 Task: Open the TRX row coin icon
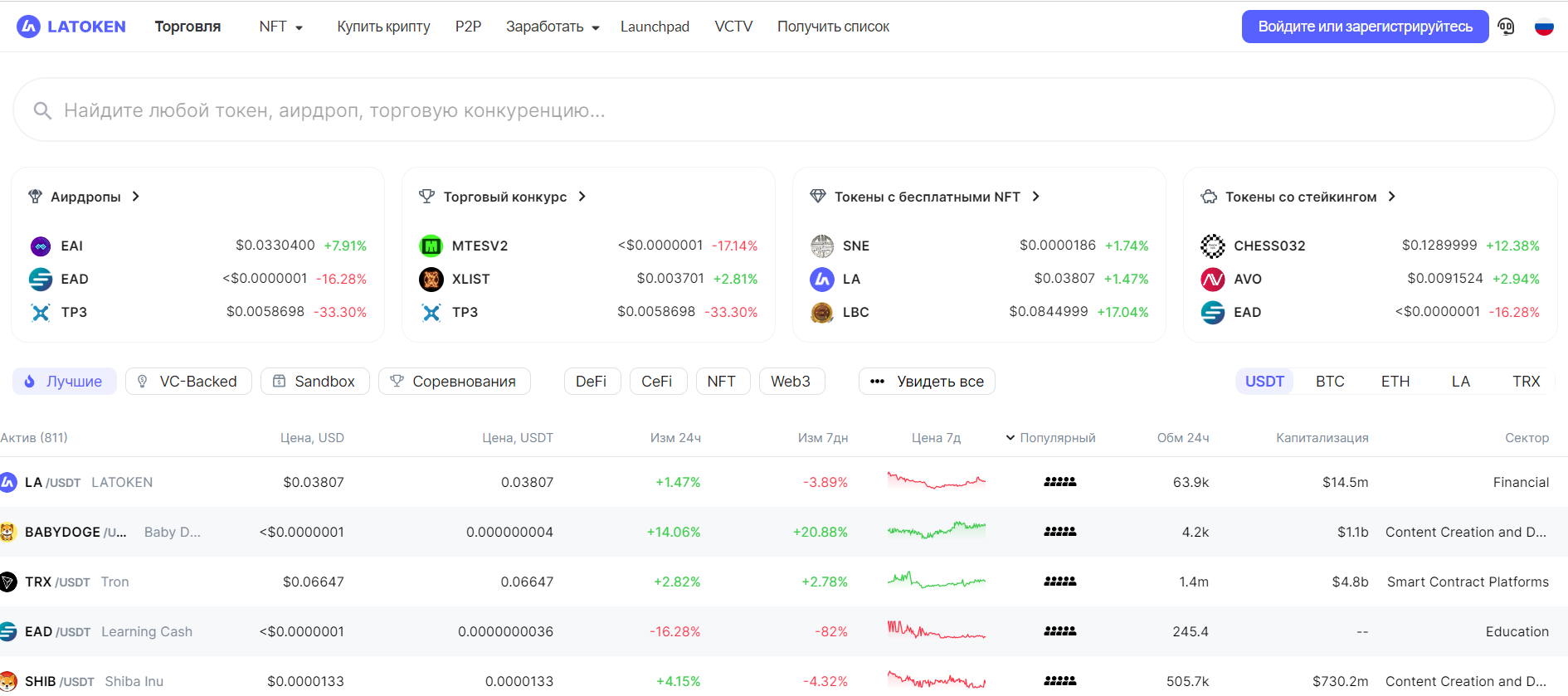point(8,582)
